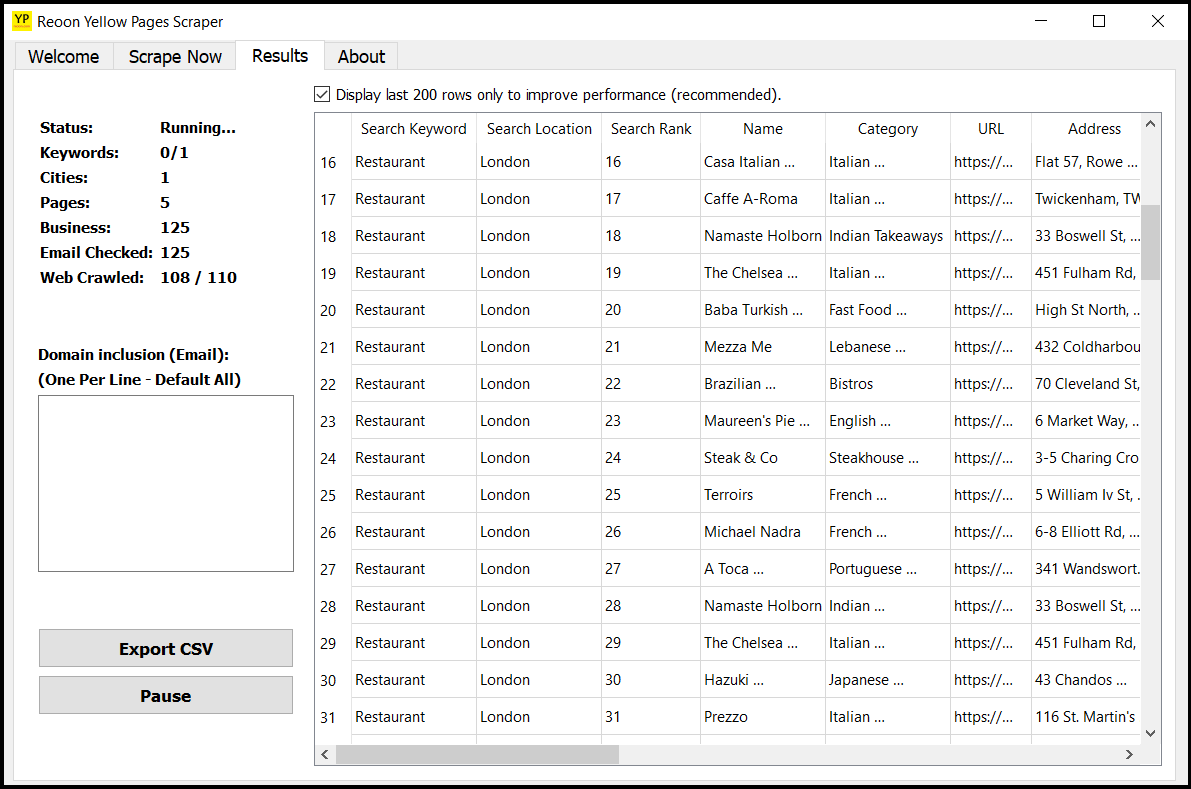Click the Address column header
This screenshot has height=789, width=1191.
[1086, 128]
